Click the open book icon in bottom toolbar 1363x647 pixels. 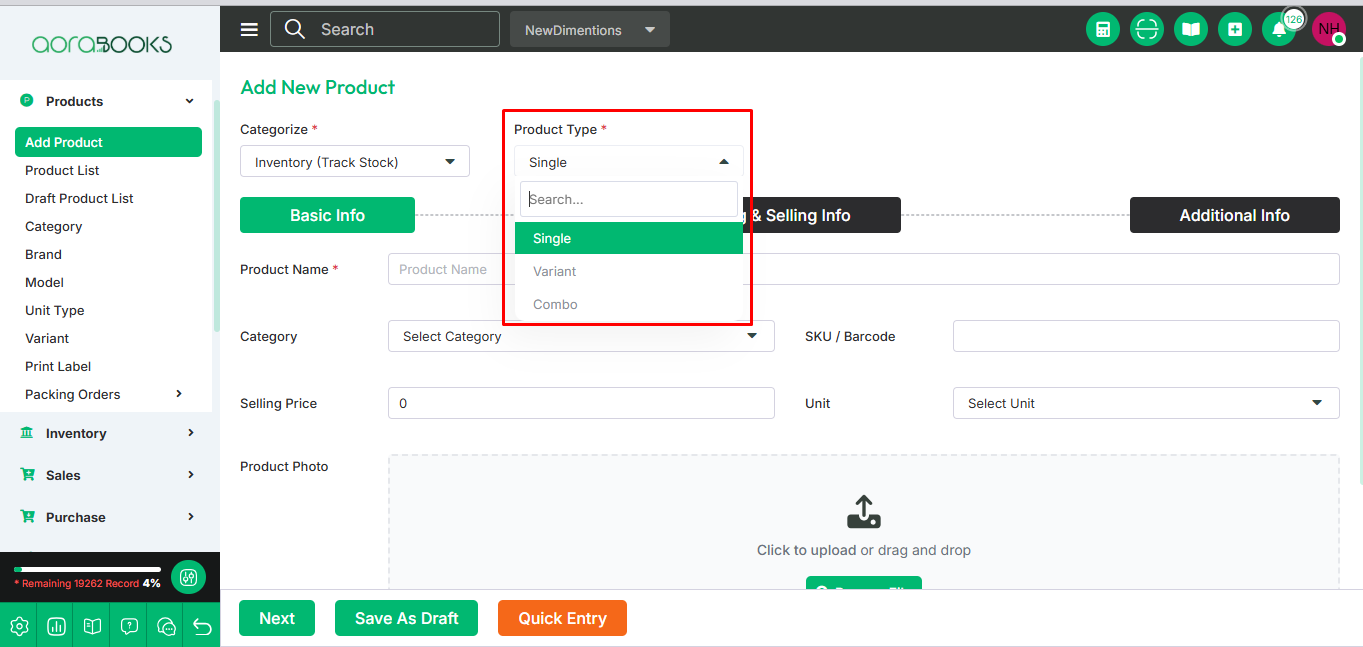click(x=92, y=626)
